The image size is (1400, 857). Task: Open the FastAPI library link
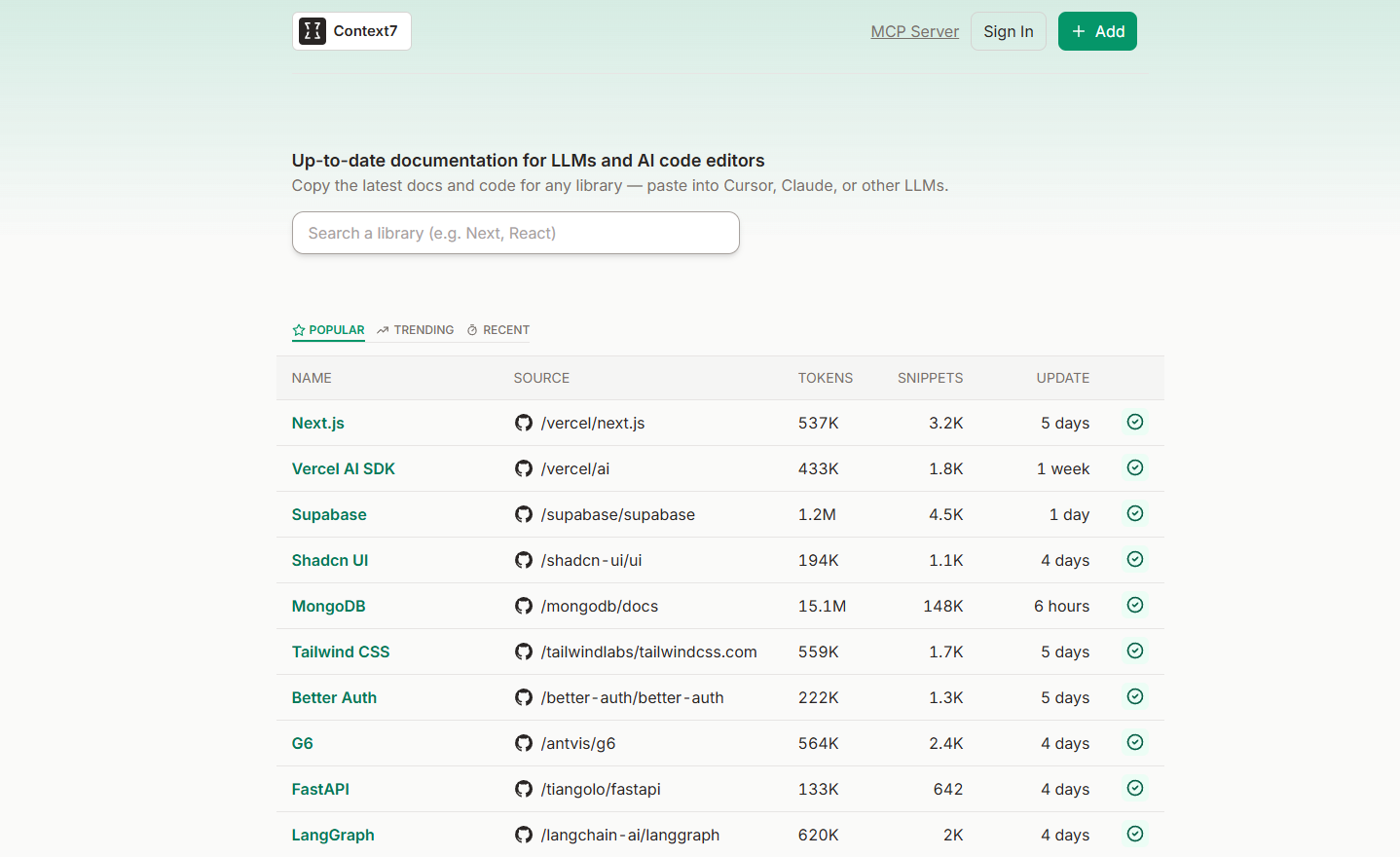320,789
